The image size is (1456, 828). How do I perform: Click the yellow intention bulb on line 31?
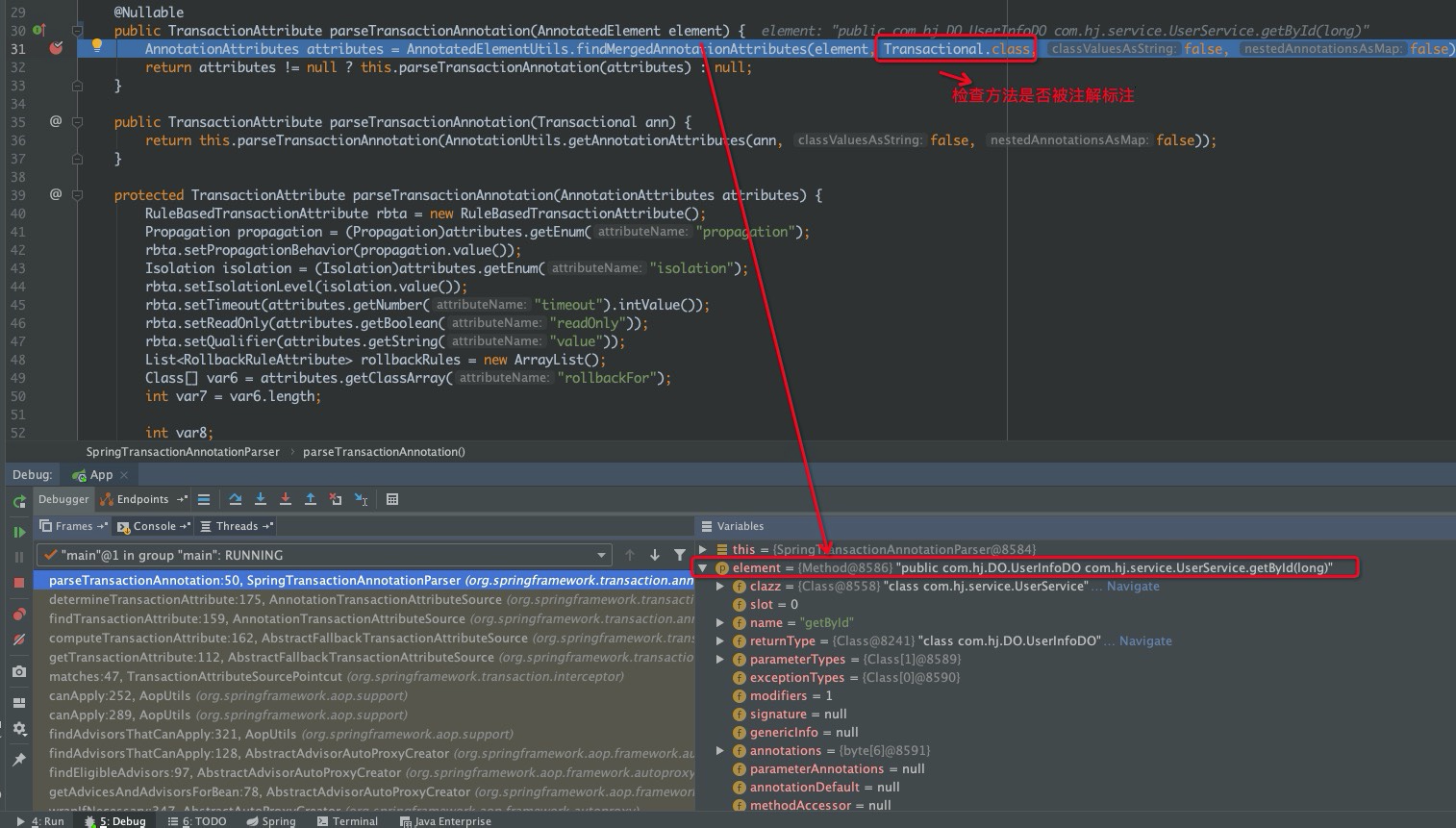point(96,45)
